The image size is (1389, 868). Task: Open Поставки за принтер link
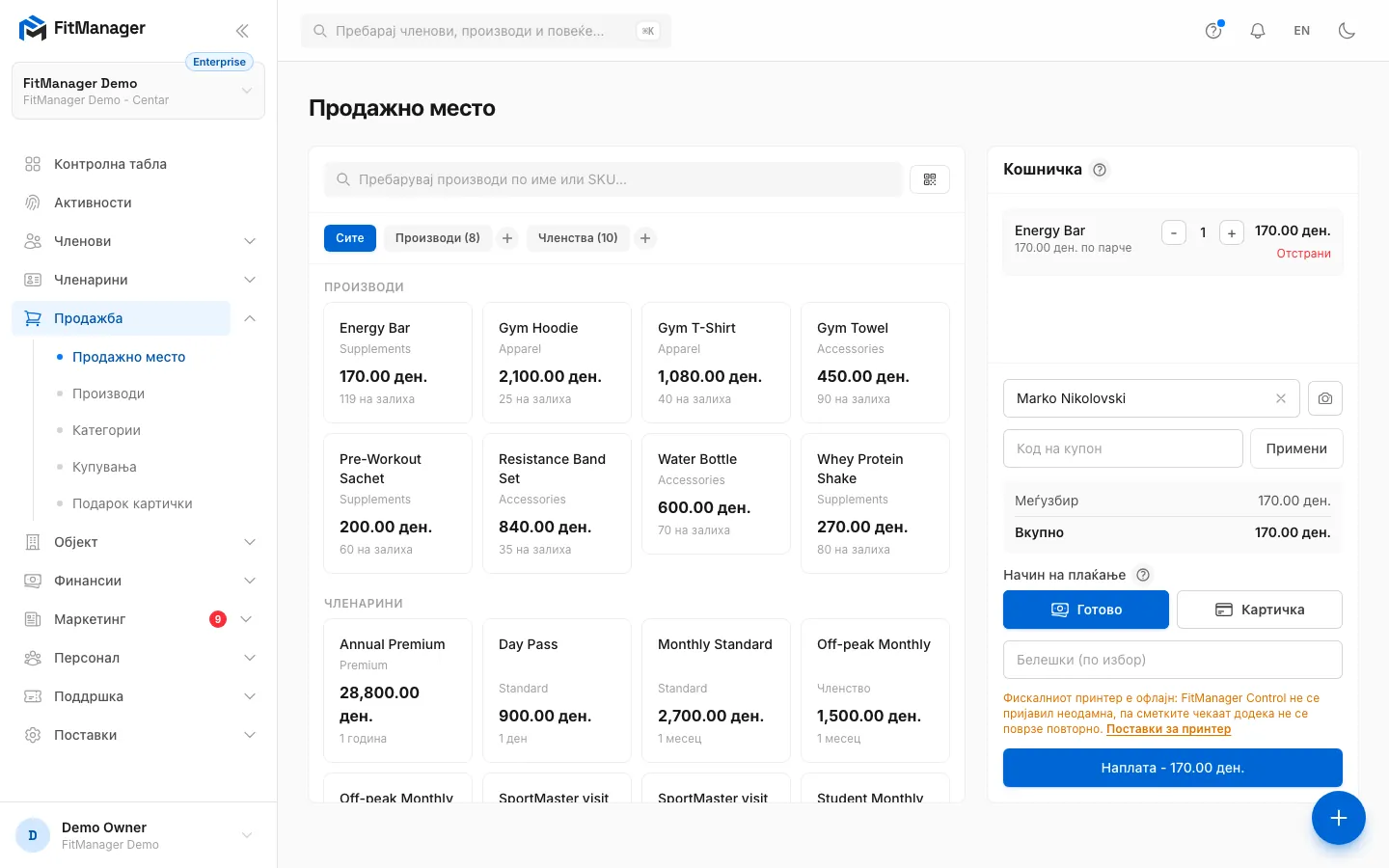point(1168,729)
